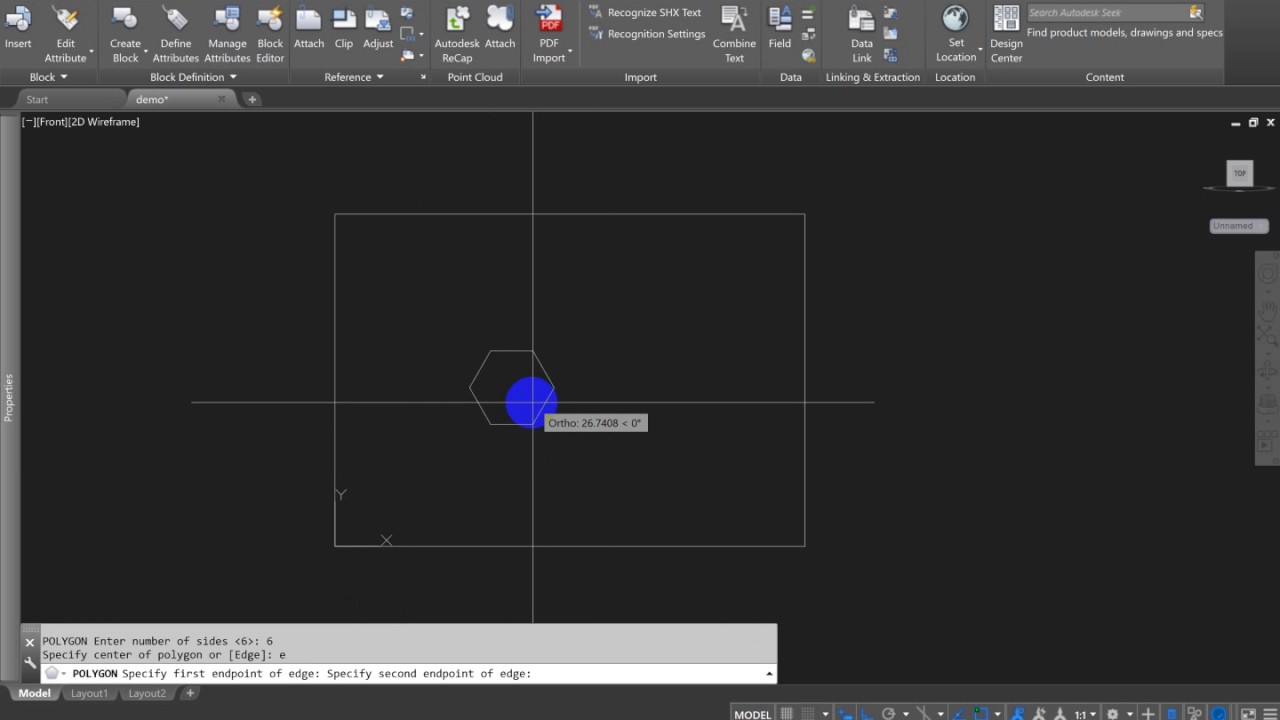The image size is (1280, 720).
Task: Launch the Block Editor
Action: 270,35
